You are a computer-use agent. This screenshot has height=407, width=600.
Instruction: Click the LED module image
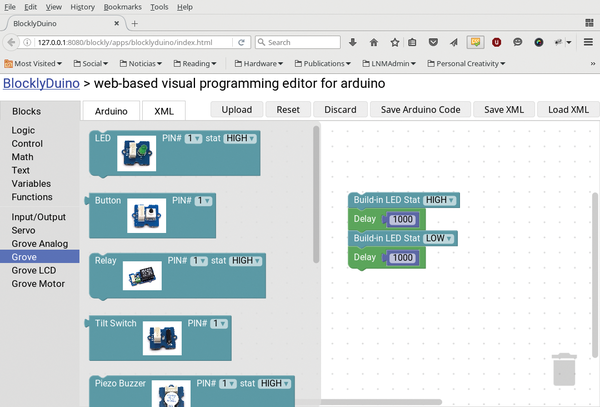(x=137, y=153)
